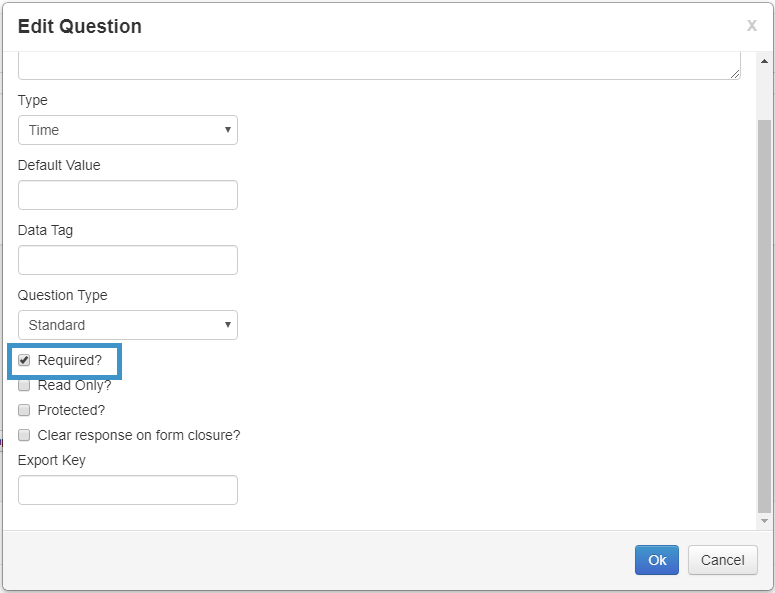The height and width of the screenshot is (593, 775).
Task: Focus the Data Tag text field
Action: [128, 260]
